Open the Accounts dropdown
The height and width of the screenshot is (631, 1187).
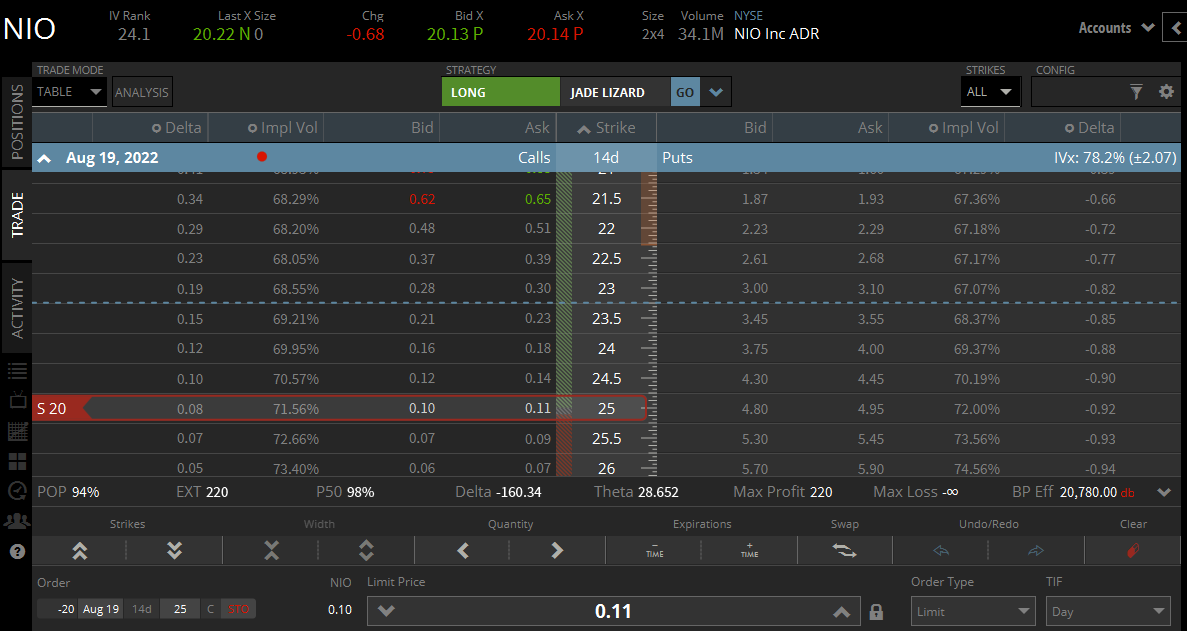point(1116,28)
